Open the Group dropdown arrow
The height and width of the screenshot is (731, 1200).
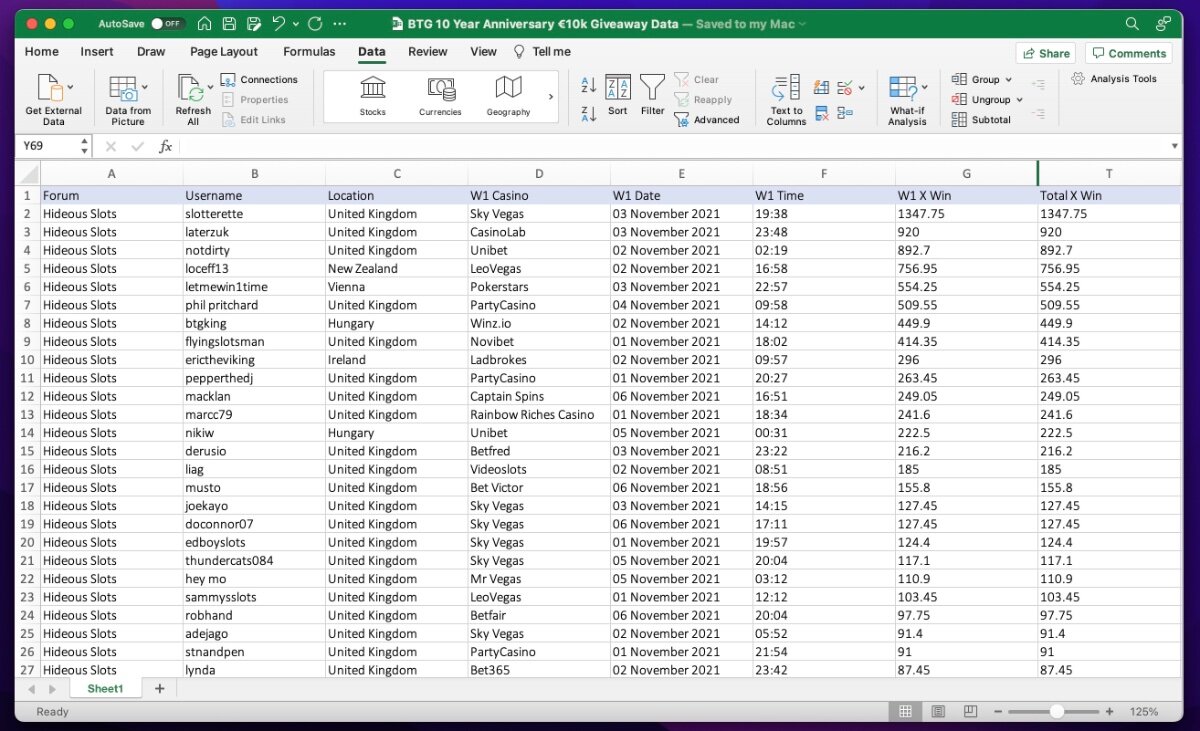(1008, 80)
